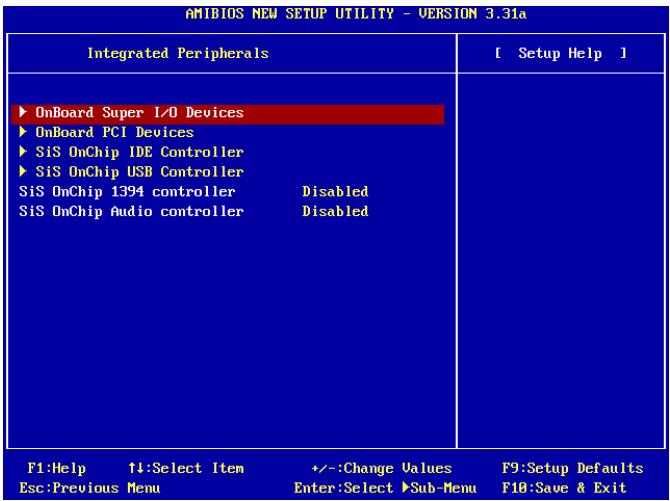Viewport: 670px width, 501px height.
Task: Select the SiS OnChip Audio controller label
Action: point(131,211)
